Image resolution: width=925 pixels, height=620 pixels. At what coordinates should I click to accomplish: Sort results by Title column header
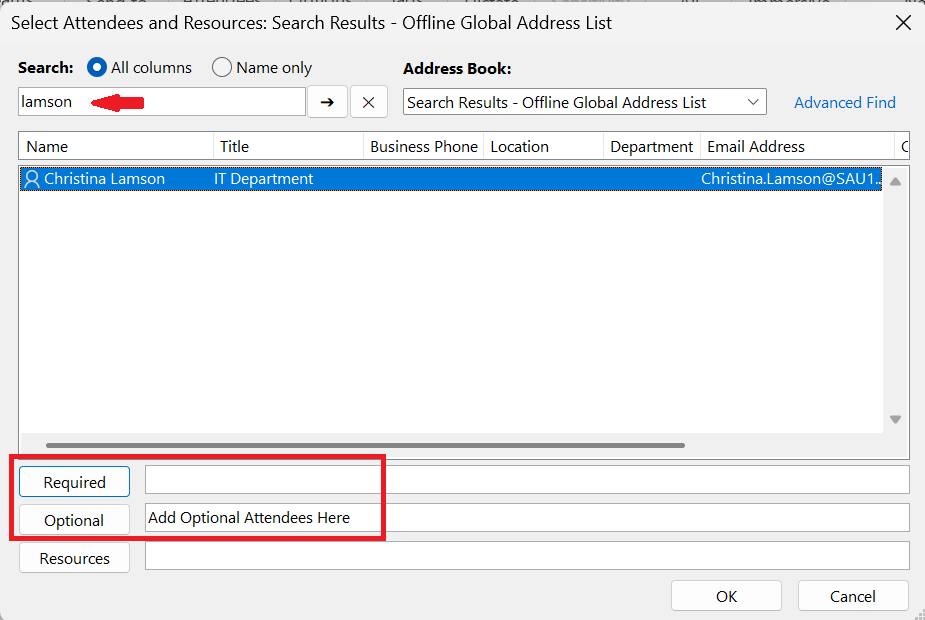(288, 146)
